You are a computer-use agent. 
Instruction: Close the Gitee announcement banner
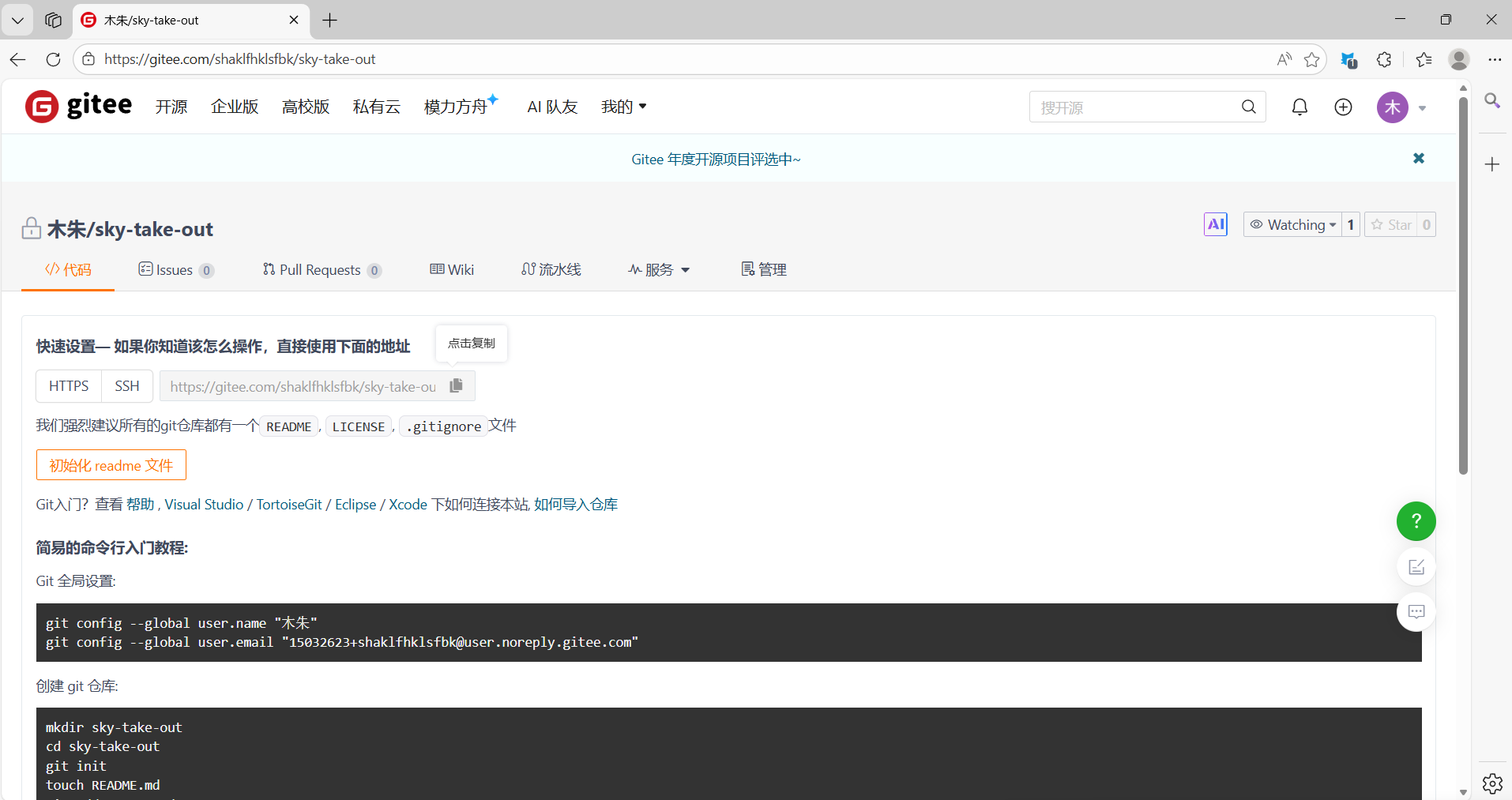pyautogui.click(x=1418, y=159)
